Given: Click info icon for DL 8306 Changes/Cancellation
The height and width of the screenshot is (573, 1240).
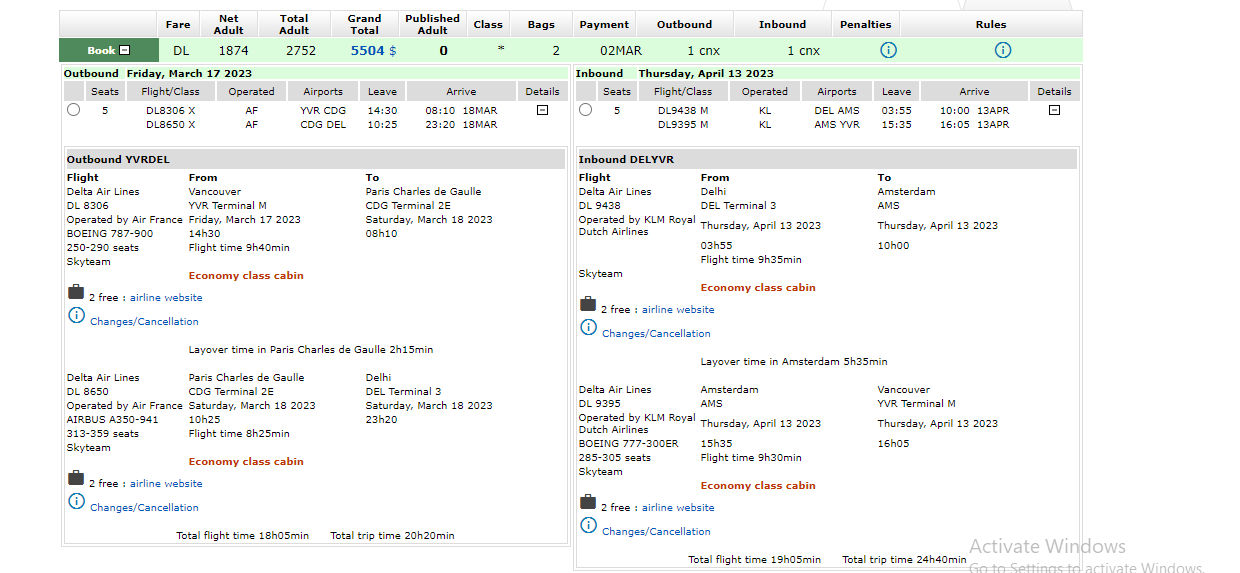Looking at the screenshot, I should [76, 316].
